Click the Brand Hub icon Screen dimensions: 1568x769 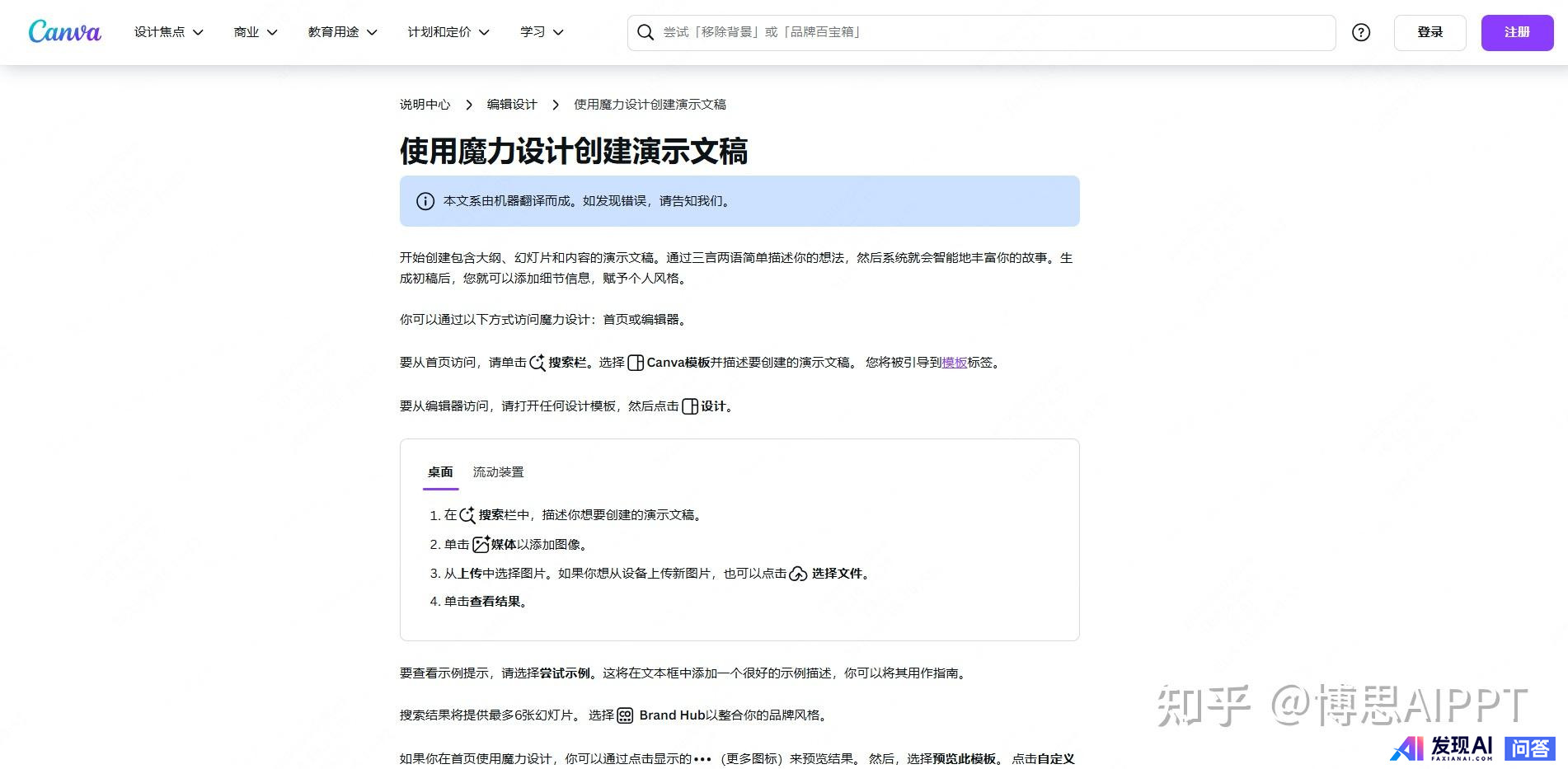pyautogui.click(x=626, y=715)
